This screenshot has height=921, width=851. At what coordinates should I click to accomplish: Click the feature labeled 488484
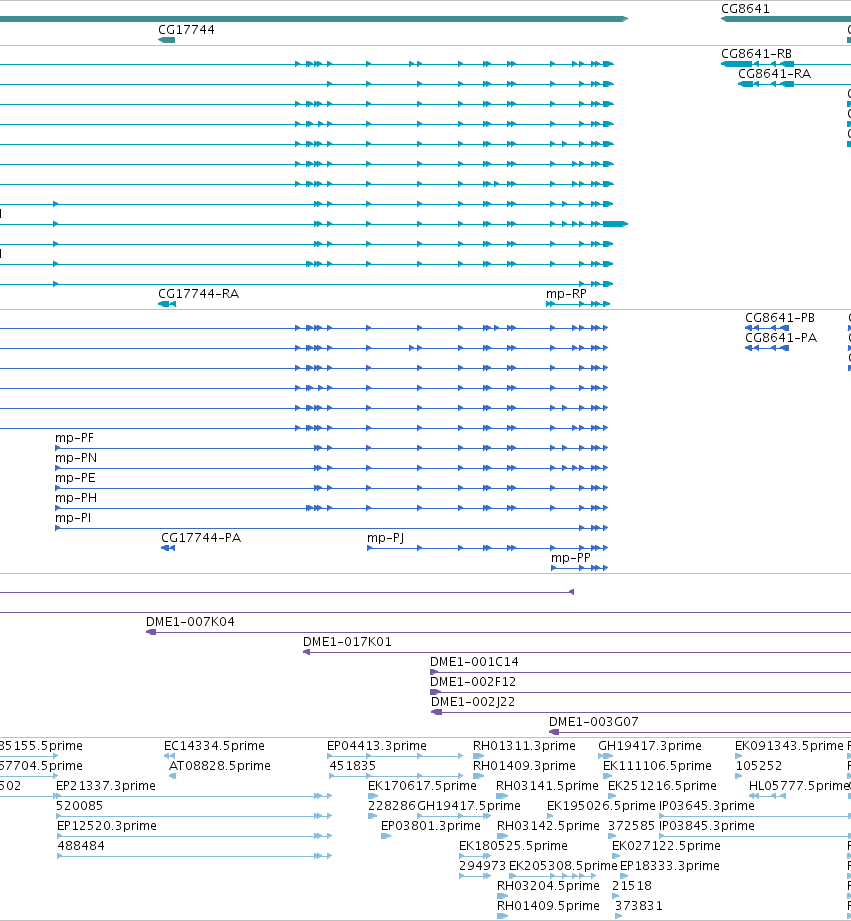(81, 846)
